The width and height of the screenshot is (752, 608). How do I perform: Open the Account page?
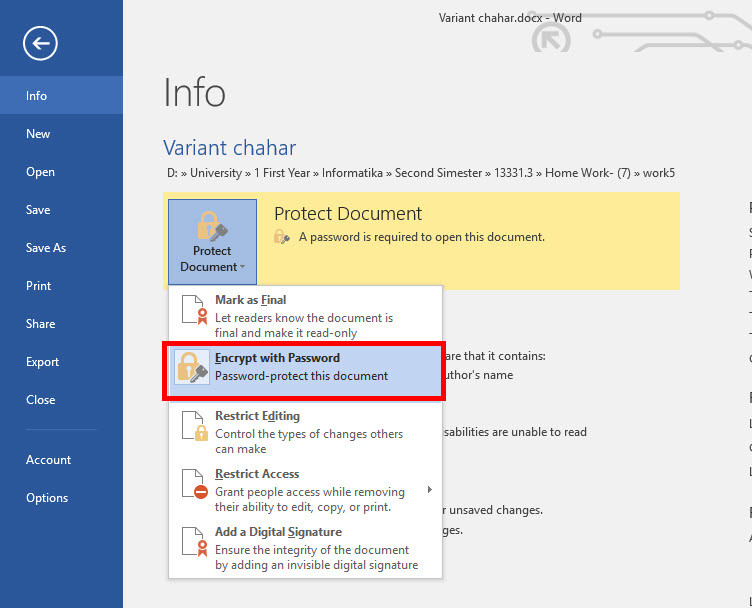[x=61, y=459]
